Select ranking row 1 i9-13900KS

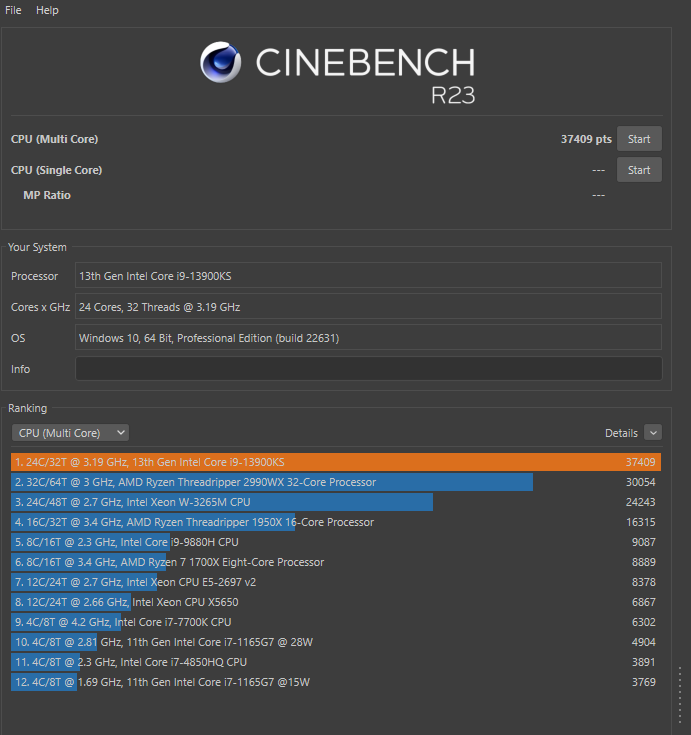[336, 462]
